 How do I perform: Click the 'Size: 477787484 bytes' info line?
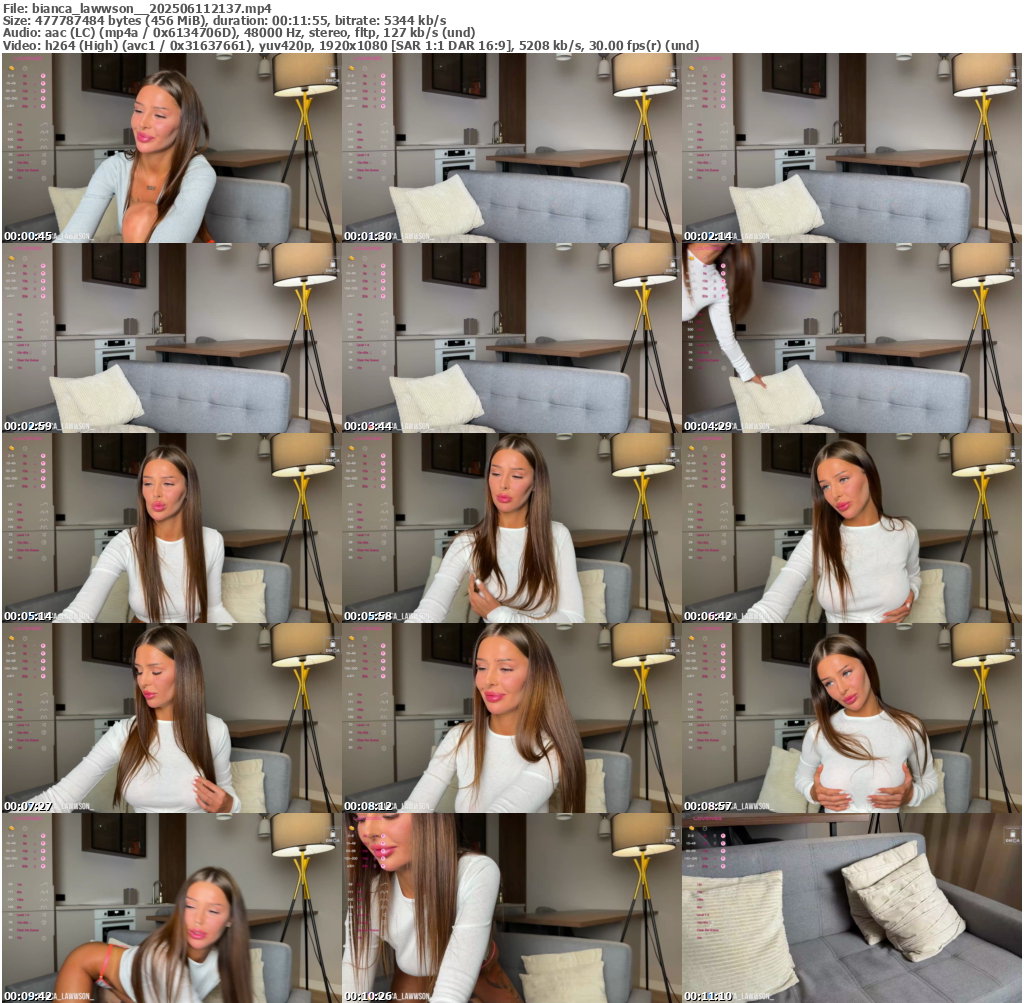[225, 20]
